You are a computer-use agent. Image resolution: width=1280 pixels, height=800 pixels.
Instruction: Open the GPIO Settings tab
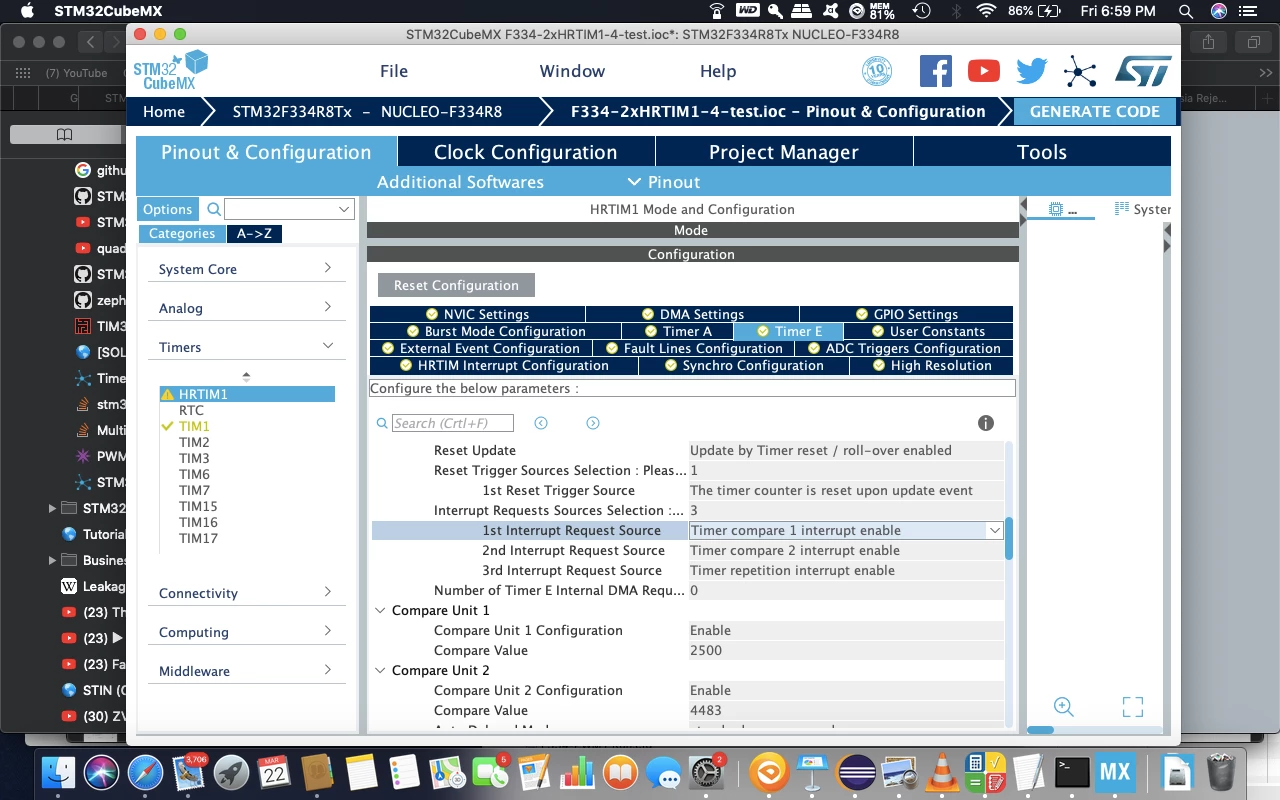point(906,314)
